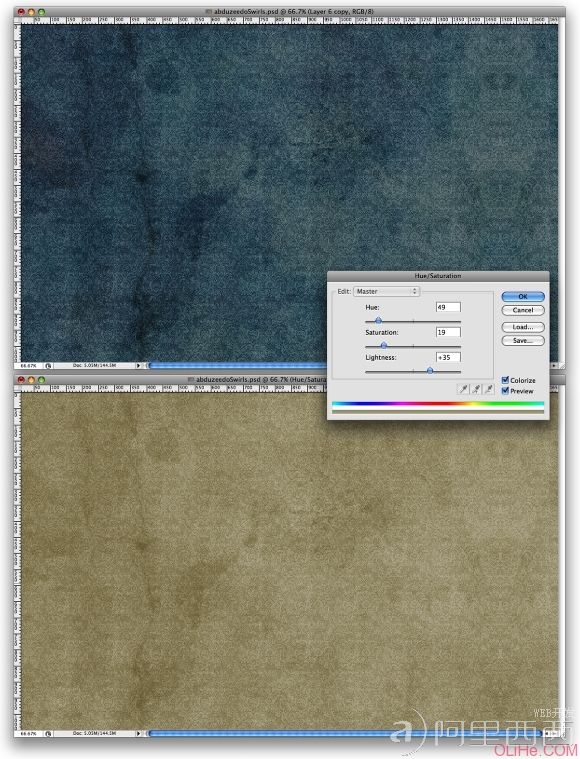Image resolution: width=580 pixels, height=759 pixels.
Task: Click the Lightness slider handle
Action: click(x=430, y=371)
